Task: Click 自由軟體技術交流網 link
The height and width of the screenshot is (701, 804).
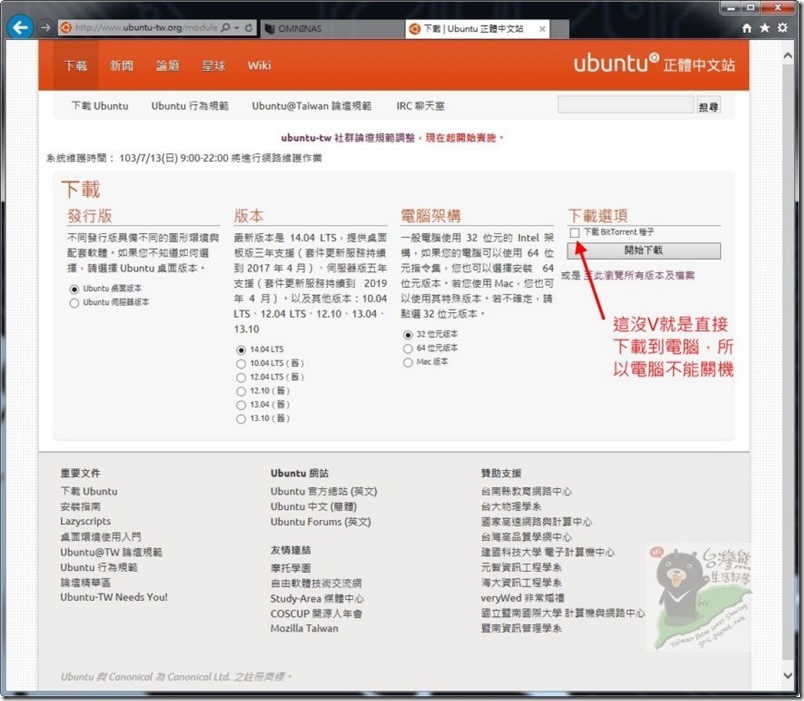Action: click(x=316, y=583)
